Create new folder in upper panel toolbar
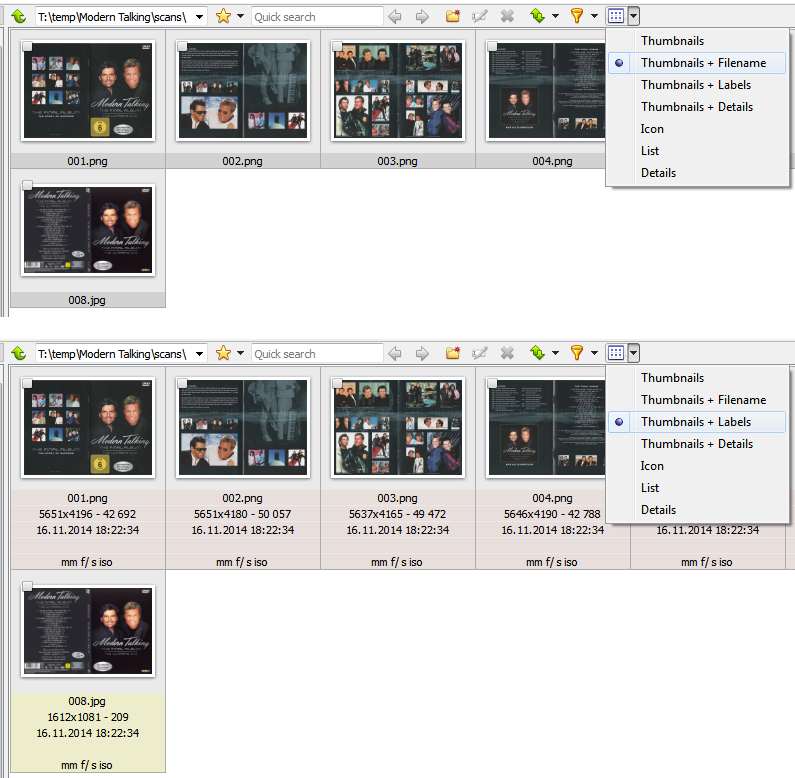The width and height of the screenshot is (795, 778). click(x=453, y=16)
